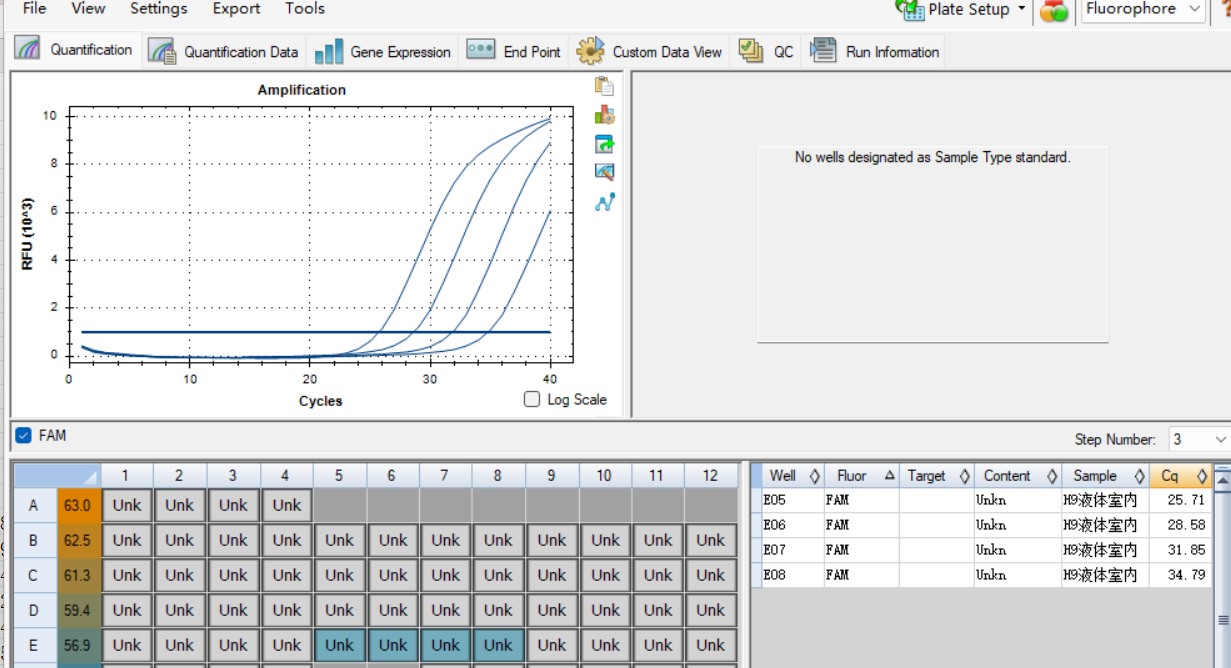Viewport: 1231px width, 668px height.
Task: Open the Step Number dropdown
Action: click(x=1199, y=439)
